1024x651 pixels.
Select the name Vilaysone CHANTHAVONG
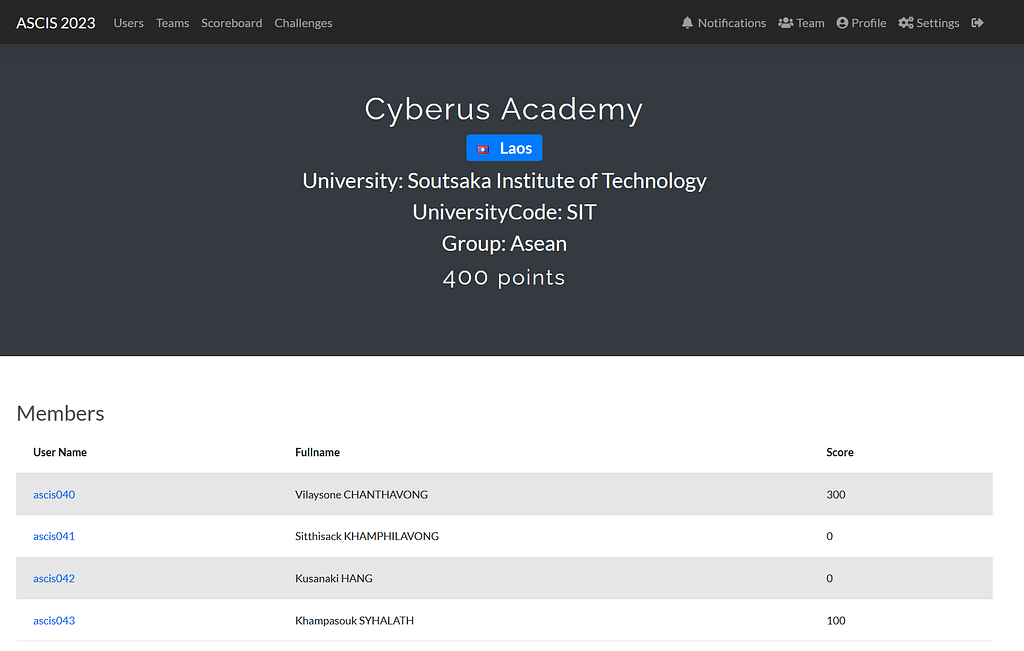(361, 494)
